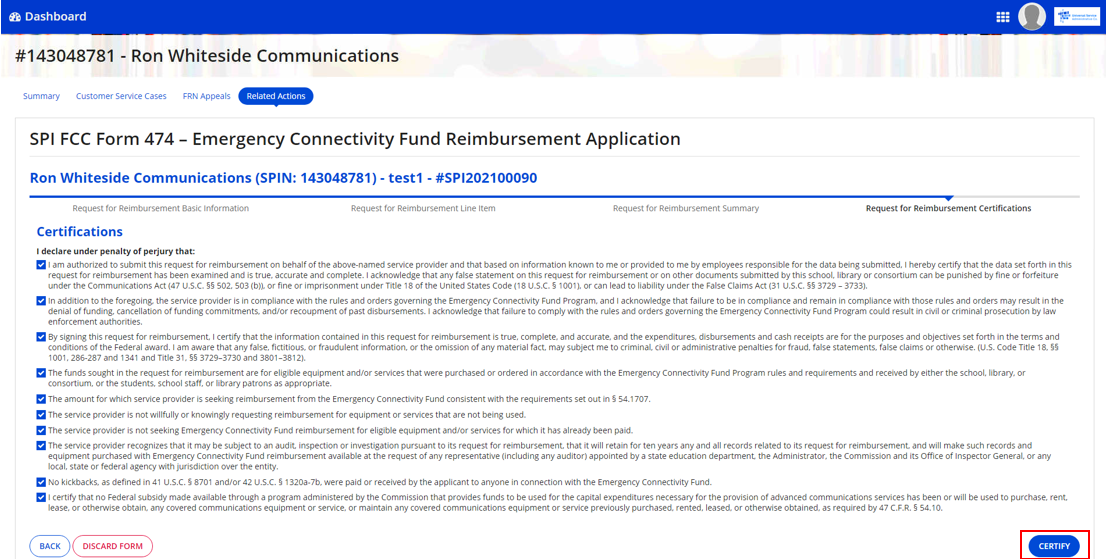Uncheck the 'I am authorized to submit' certification
This screenshot has height=559, width=1106.
41,265
